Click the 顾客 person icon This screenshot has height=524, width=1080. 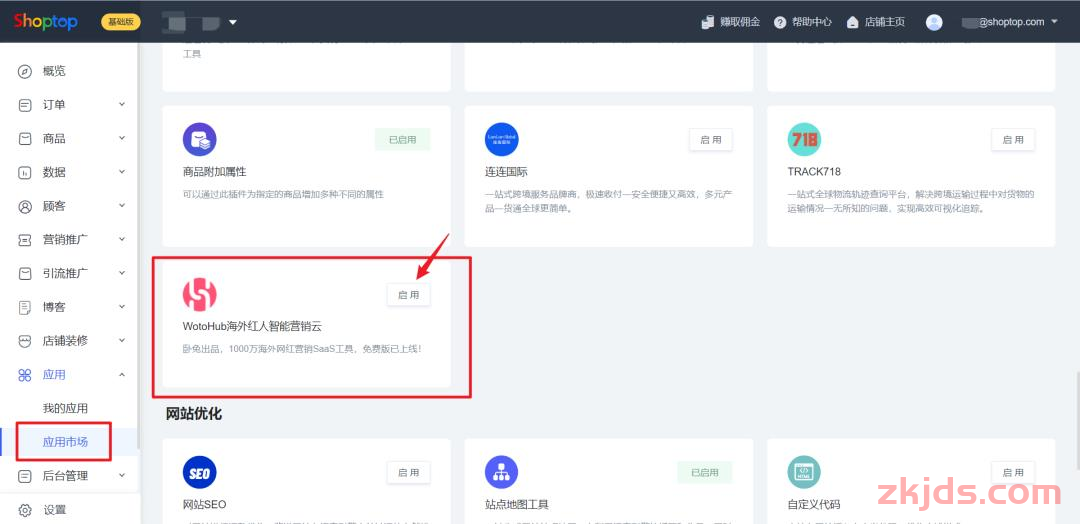point(25,207)
